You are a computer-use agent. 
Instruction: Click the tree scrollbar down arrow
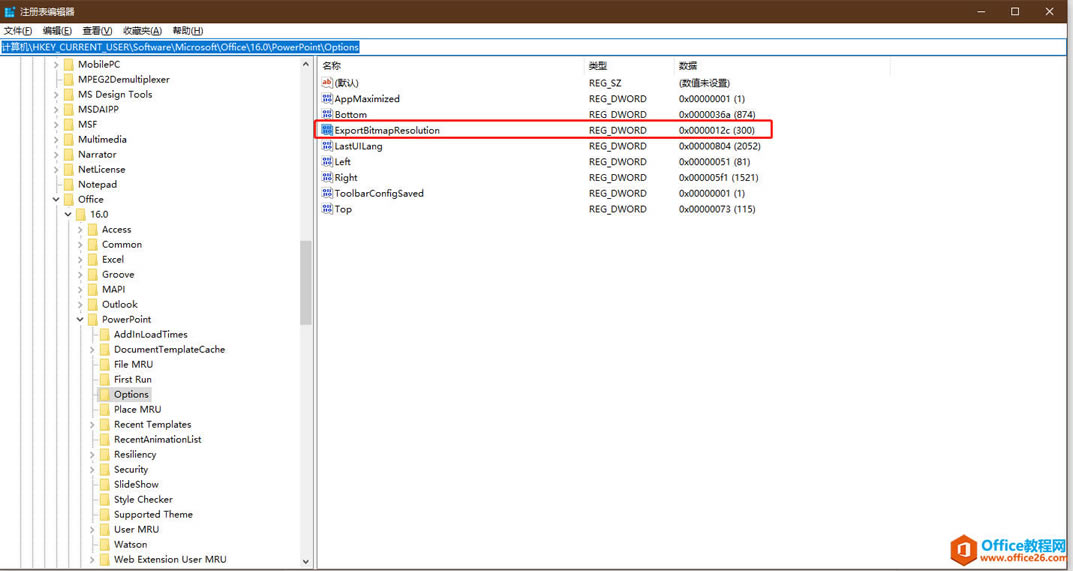[306, 562]
